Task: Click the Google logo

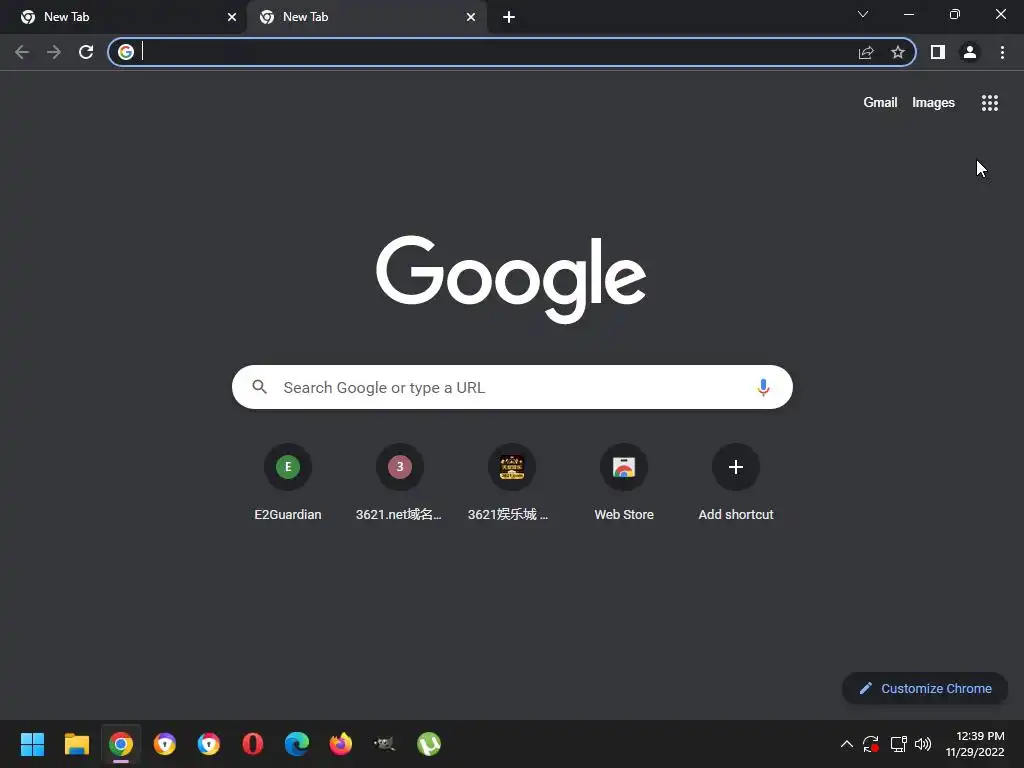Action: (511, 279)
